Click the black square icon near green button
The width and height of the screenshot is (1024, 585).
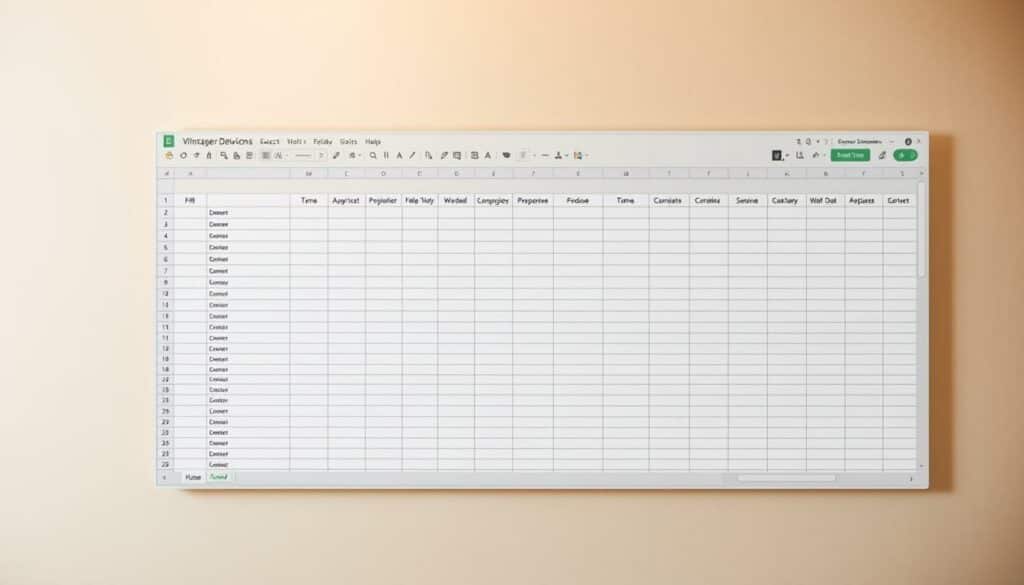pyautogui.click(x=776, y=155)
